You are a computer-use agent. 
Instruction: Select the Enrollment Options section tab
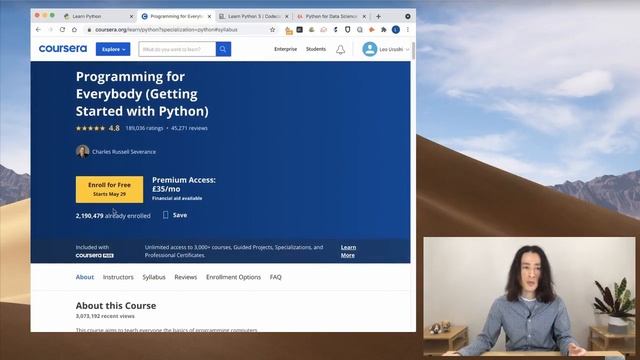click(233, 277)
